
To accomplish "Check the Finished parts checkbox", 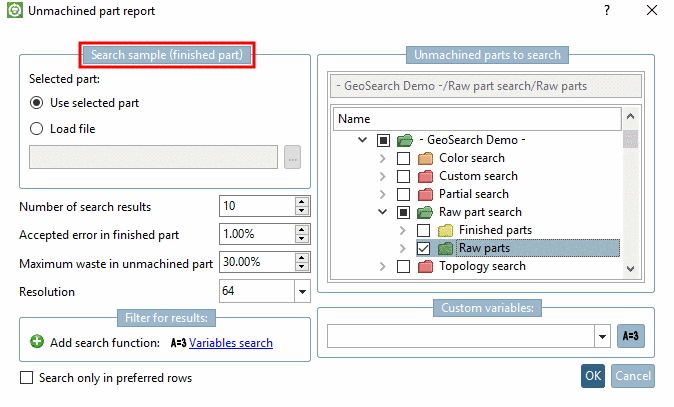I will tap(423, 230).
